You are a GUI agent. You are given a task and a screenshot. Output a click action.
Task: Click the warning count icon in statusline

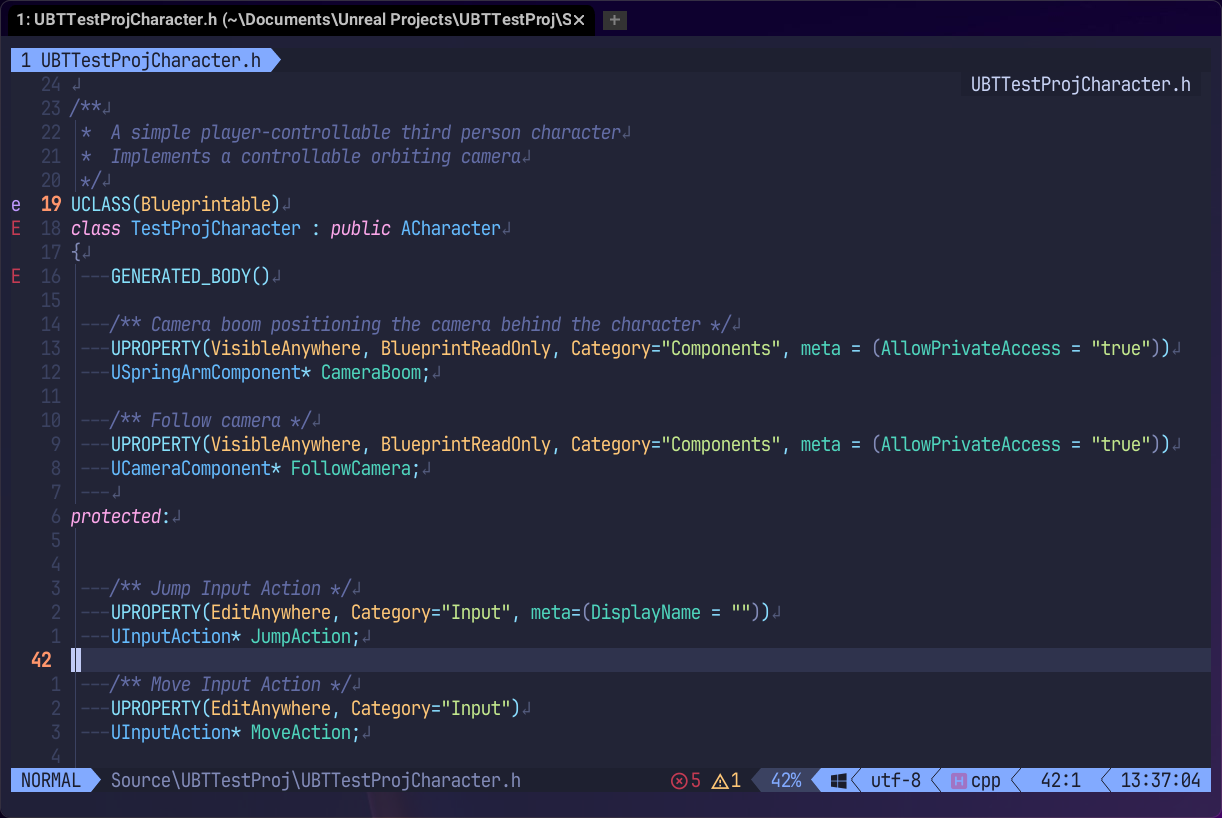[719, 781]
